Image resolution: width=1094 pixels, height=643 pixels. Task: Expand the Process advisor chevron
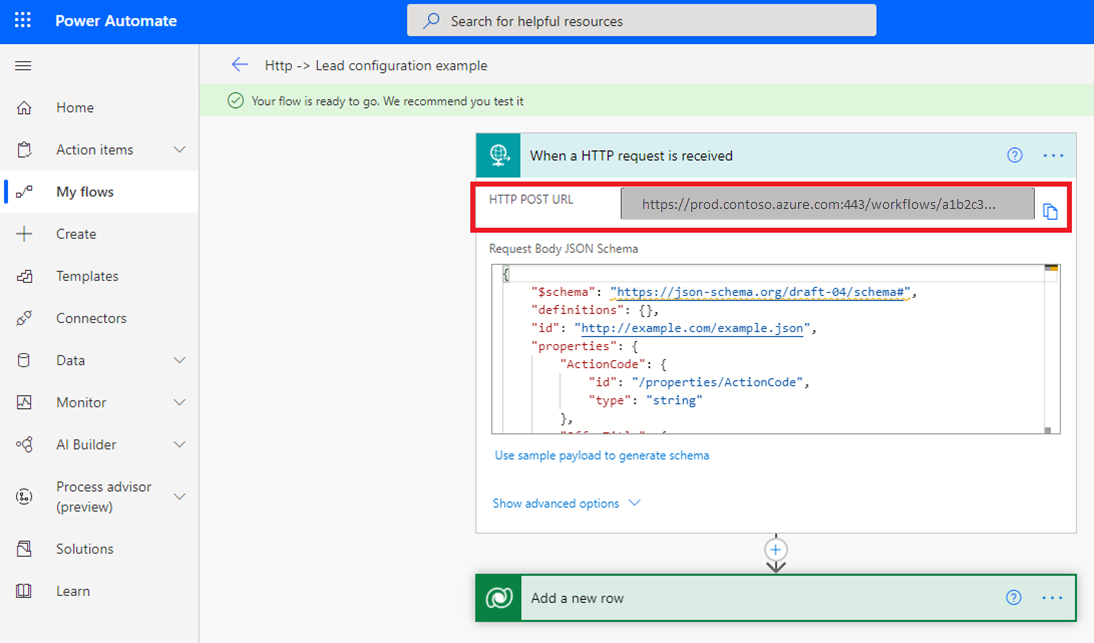pos(179,497)
